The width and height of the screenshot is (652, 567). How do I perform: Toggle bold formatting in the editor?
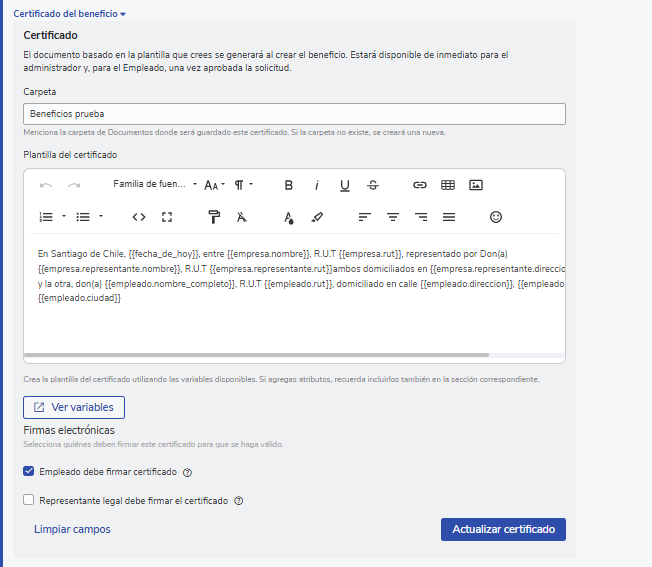coord(289,185)
